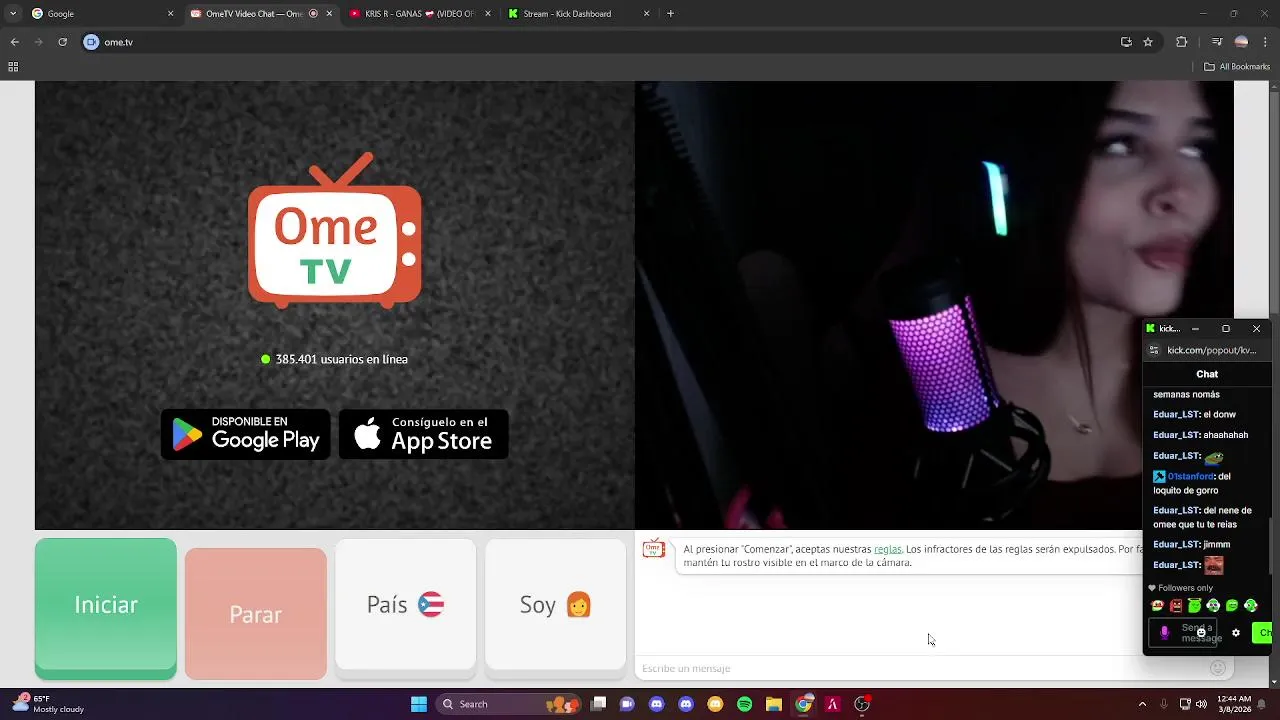Click the install app icon in address bar
The height and width of the screenshot is (720, 1280).
point(1126,42)
